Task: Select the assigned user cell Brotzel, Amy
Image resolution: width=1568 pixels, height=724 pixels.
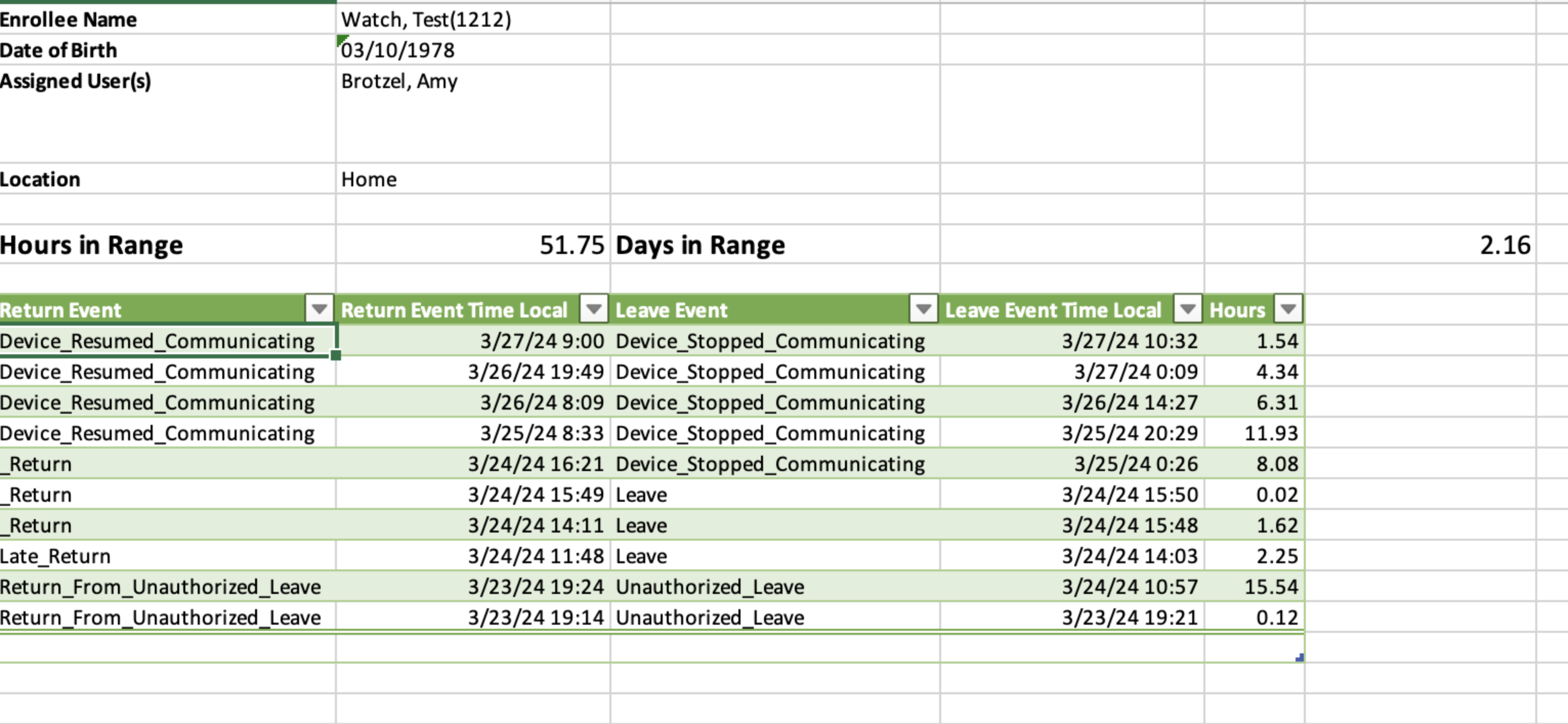Action: click(472, 81)
